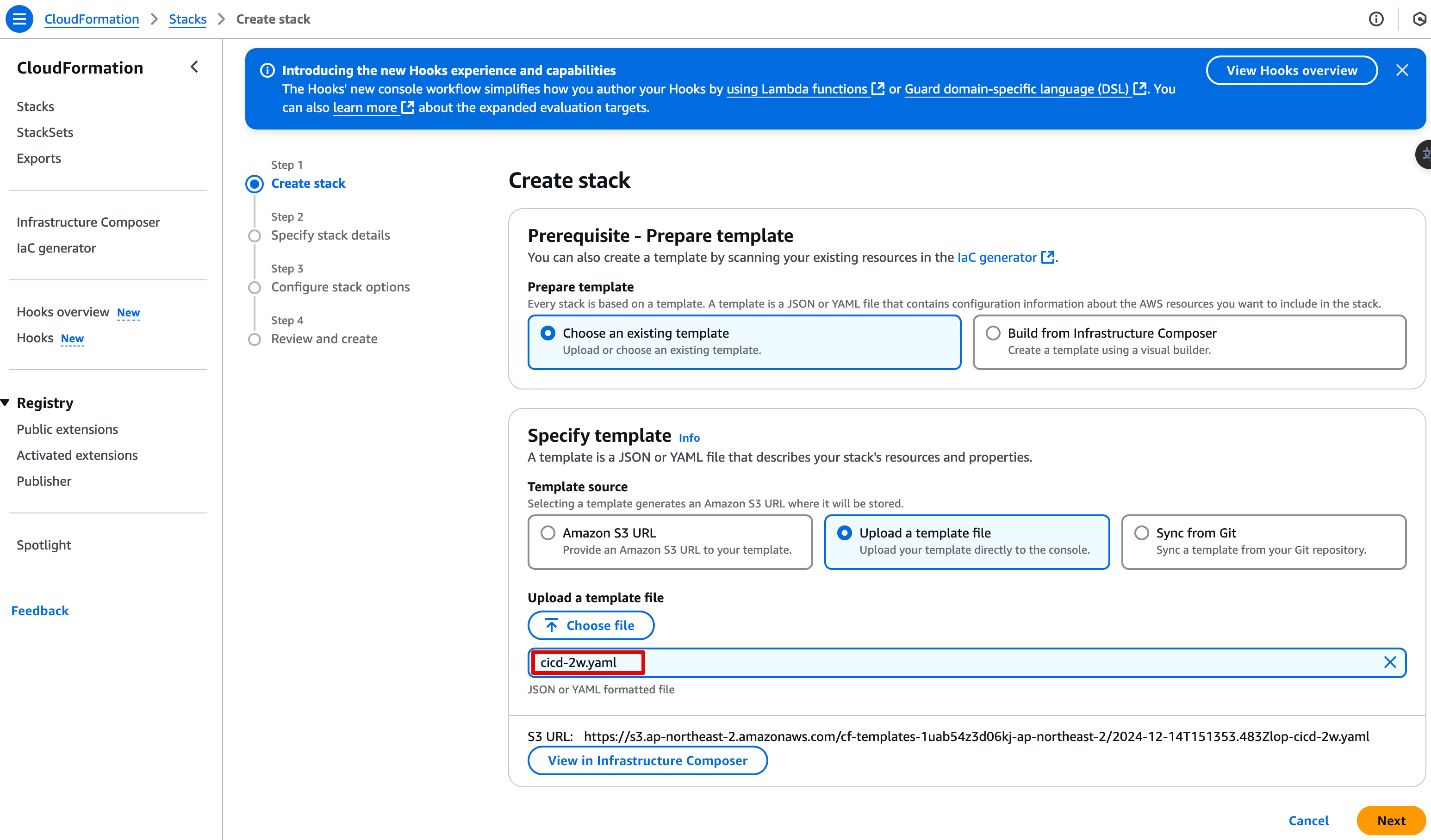This screenshot has height=840, width=1431.
Task: Open the hamburger navigation menu icon
Action: [19, 19]
